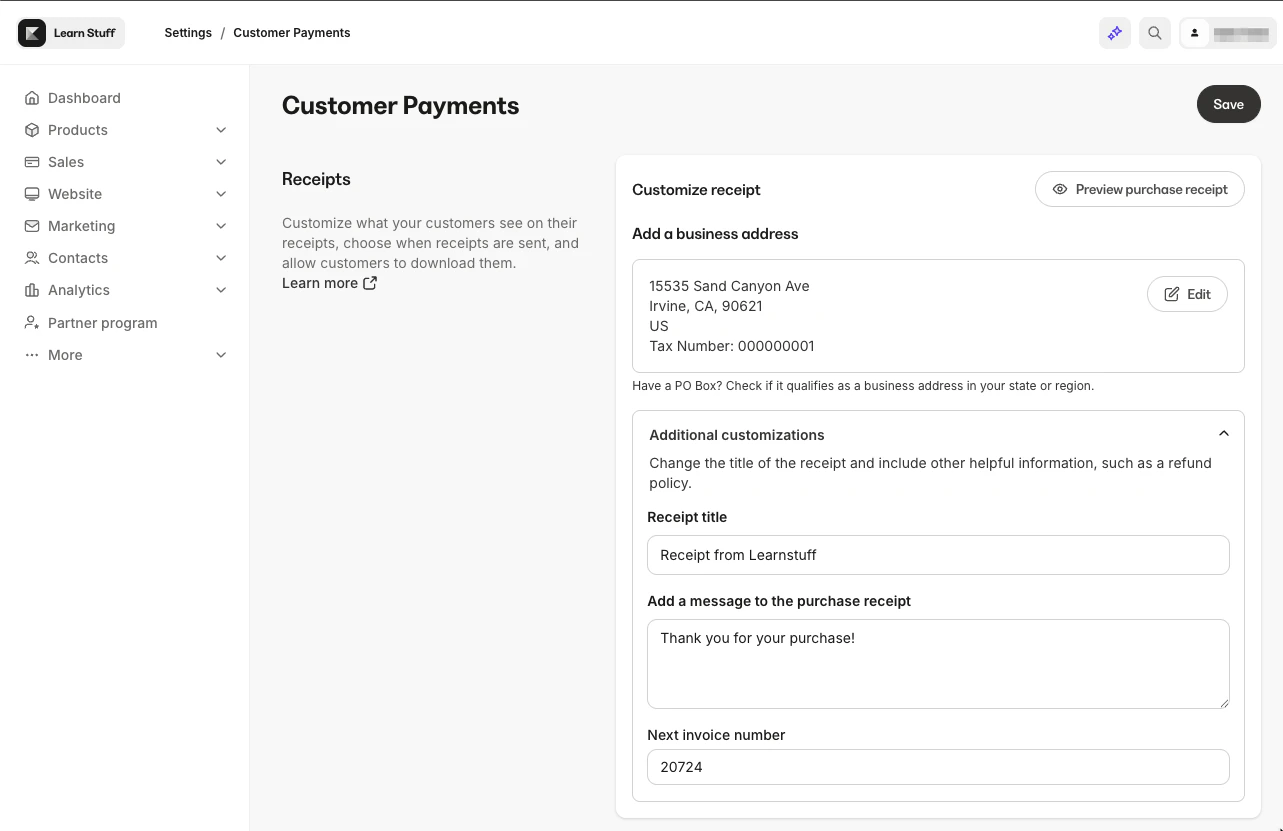Open the Sales card icon in sidebar
1283x831 pixels.
click(x=31, y=161)
